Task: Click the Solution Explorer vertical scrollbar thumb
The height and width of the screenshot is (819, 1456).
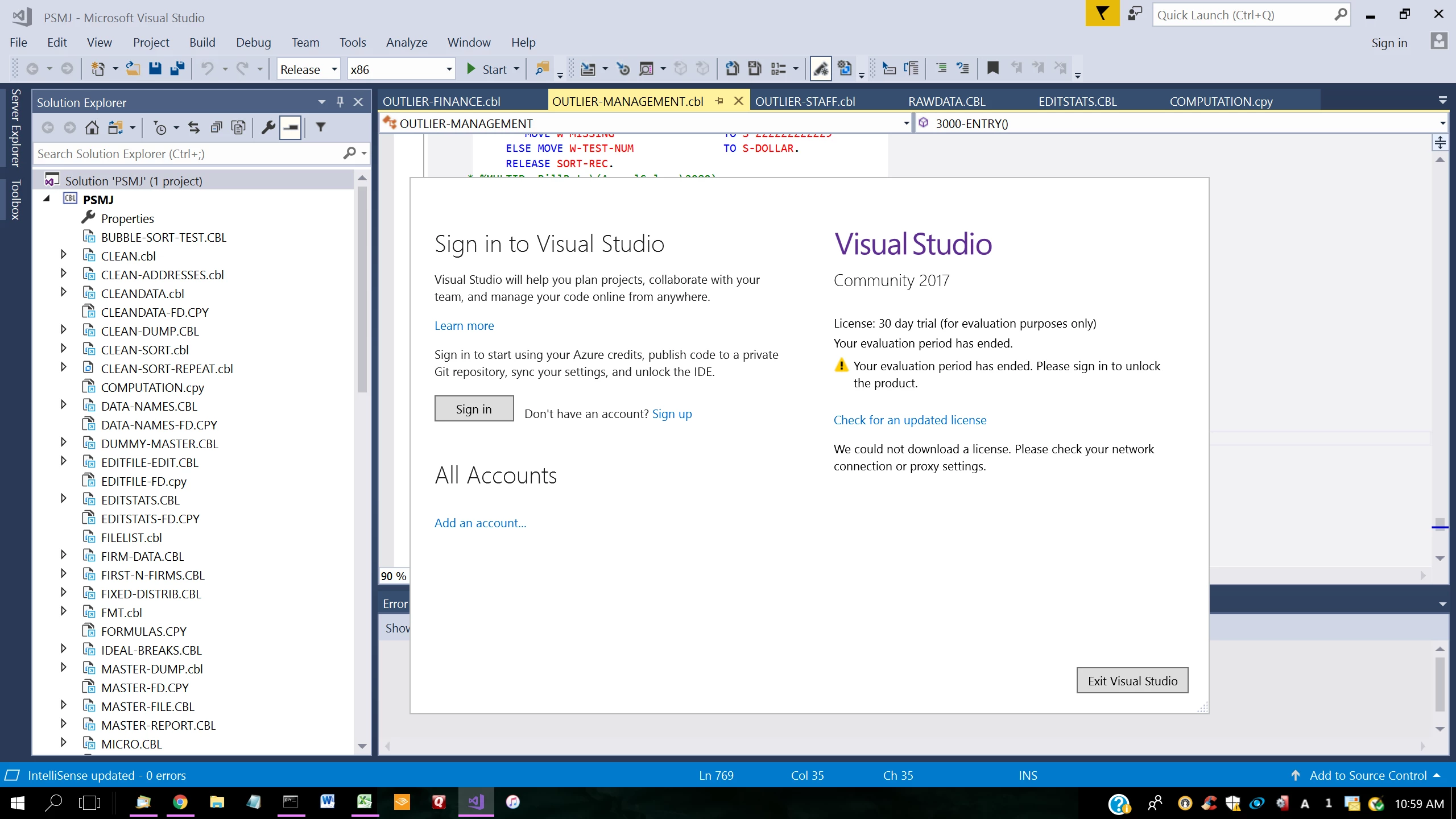Action: click(362, 290)
